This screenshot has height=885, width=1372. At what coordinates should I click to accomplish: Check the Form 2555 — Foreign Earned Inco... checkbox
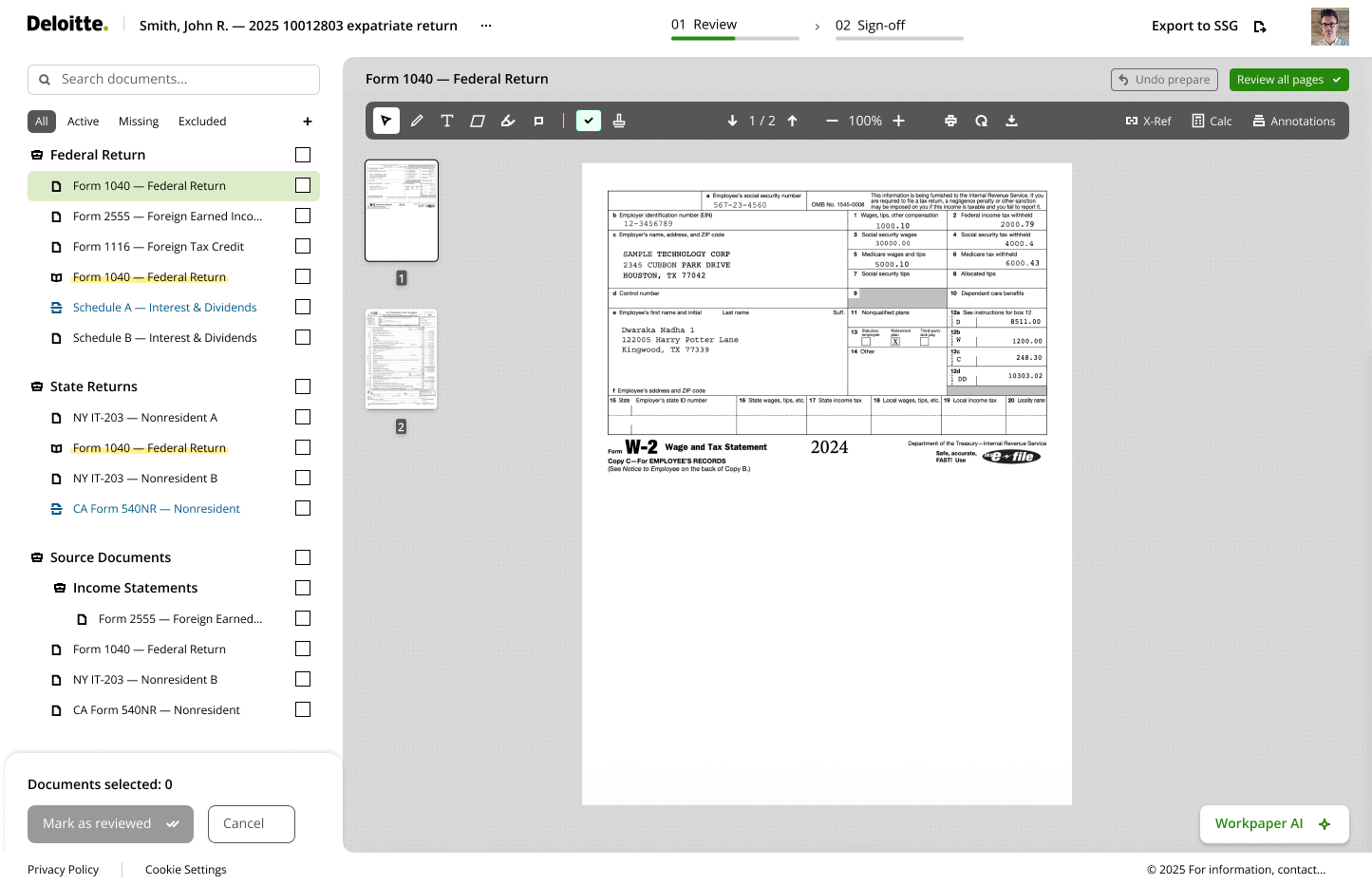coord(303,216)
